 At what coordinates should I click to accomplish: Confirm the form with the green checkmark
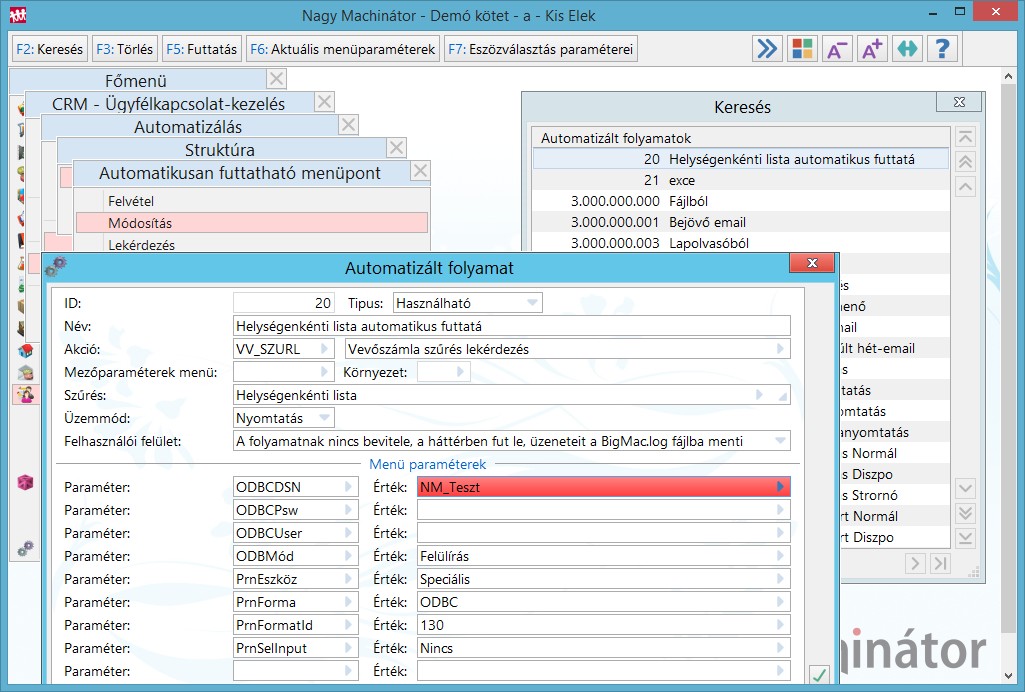click(819, 675)
